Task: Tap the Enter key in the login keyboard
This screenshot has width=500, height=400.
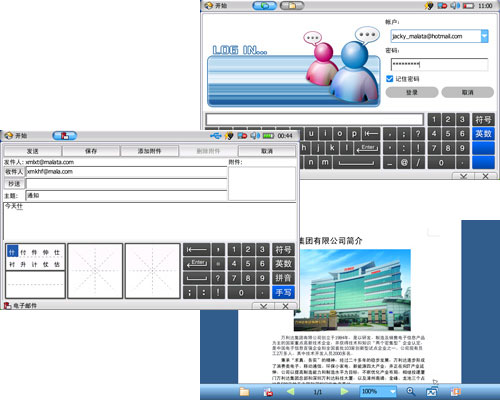Action: pyautogui.click(x=367, y=148)
